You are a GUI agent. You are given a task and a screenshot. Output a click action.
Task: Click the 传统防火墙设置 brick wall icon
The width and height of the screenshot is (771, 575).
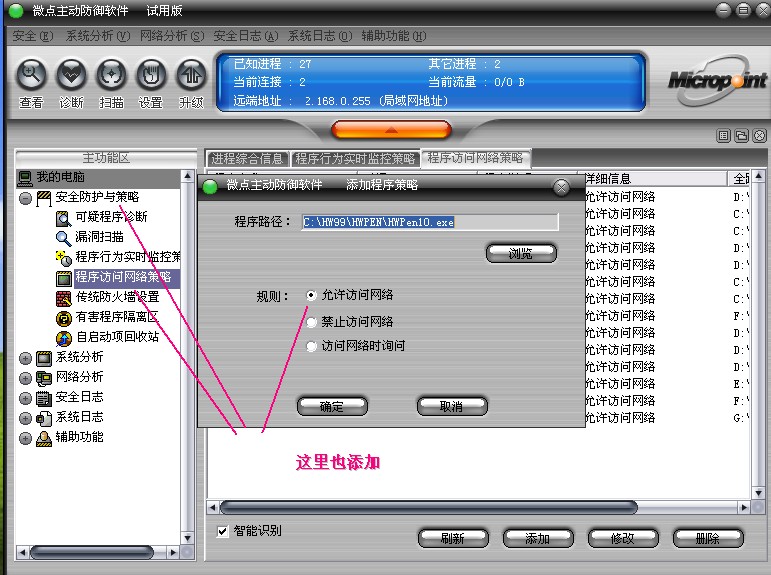[63, 298]
